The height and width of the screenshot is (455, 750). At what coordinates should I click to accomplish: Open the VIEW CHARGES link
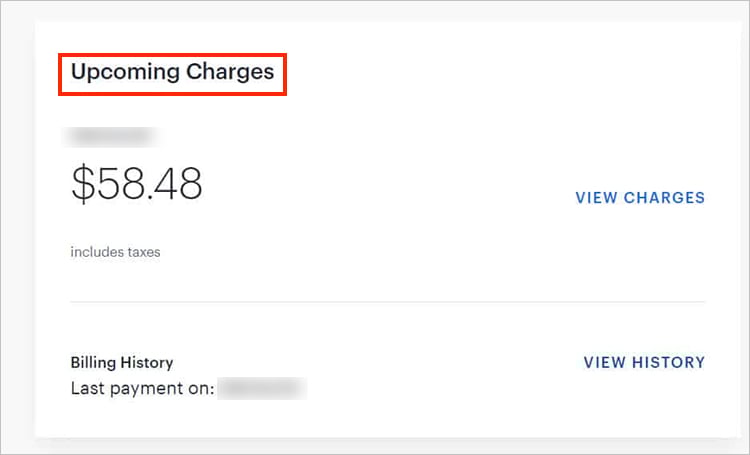tap(640, 198)
